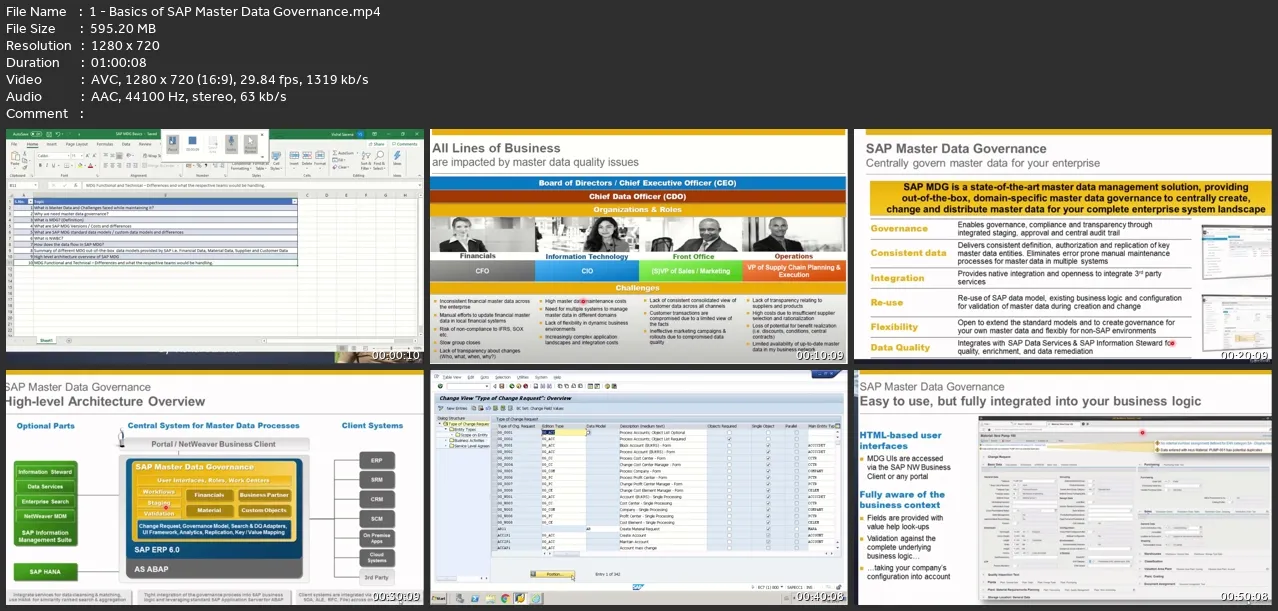The width and height of the screenshot is (1278, 611).
Task: Click the SAP HANA box in architecture slide
Action: click(45, 572)
